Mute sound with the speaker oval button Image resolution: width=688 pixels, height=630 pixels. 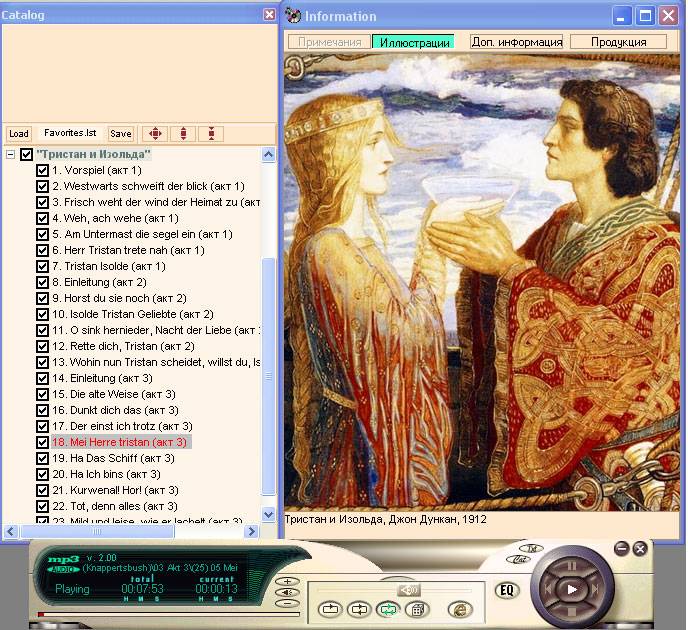287,592
